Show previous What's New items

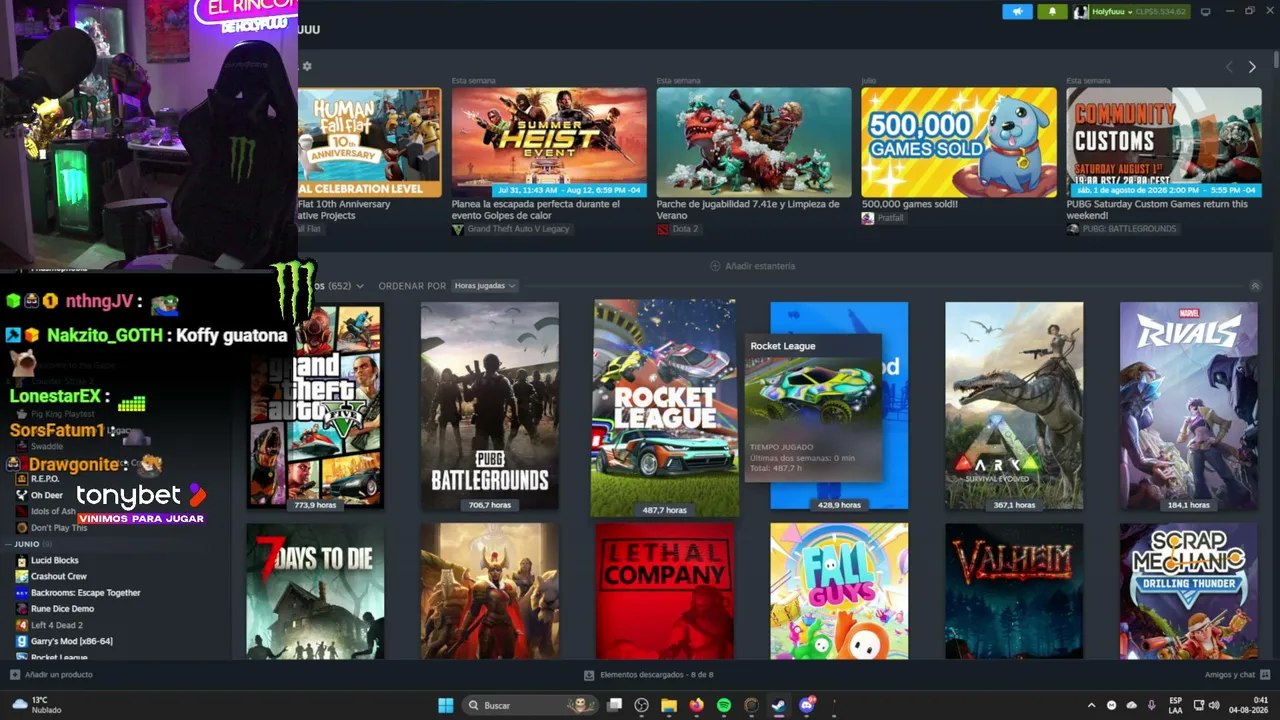(x=1229, y=67)
